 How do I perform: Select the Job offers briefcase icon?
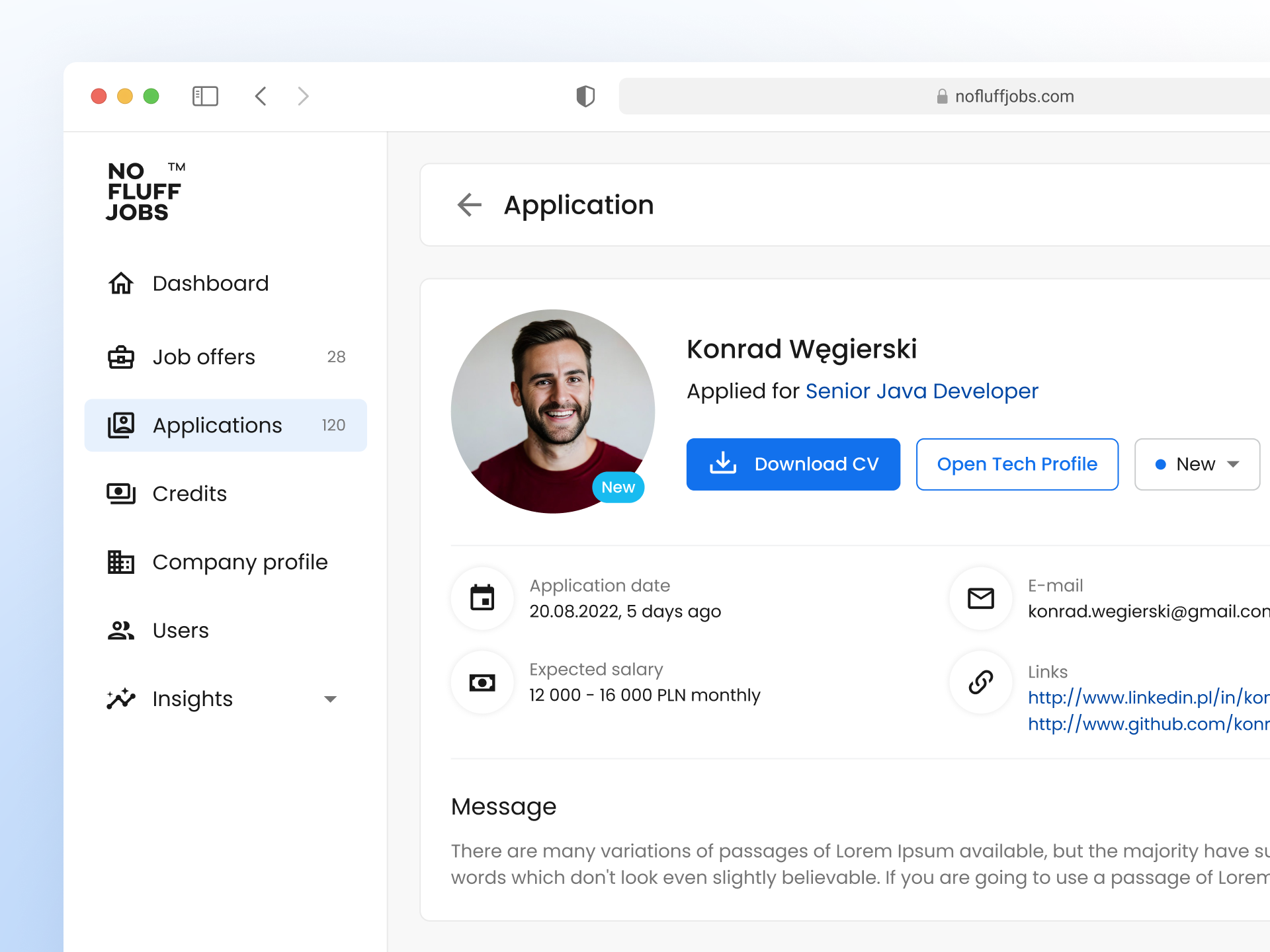click(120, 357)
